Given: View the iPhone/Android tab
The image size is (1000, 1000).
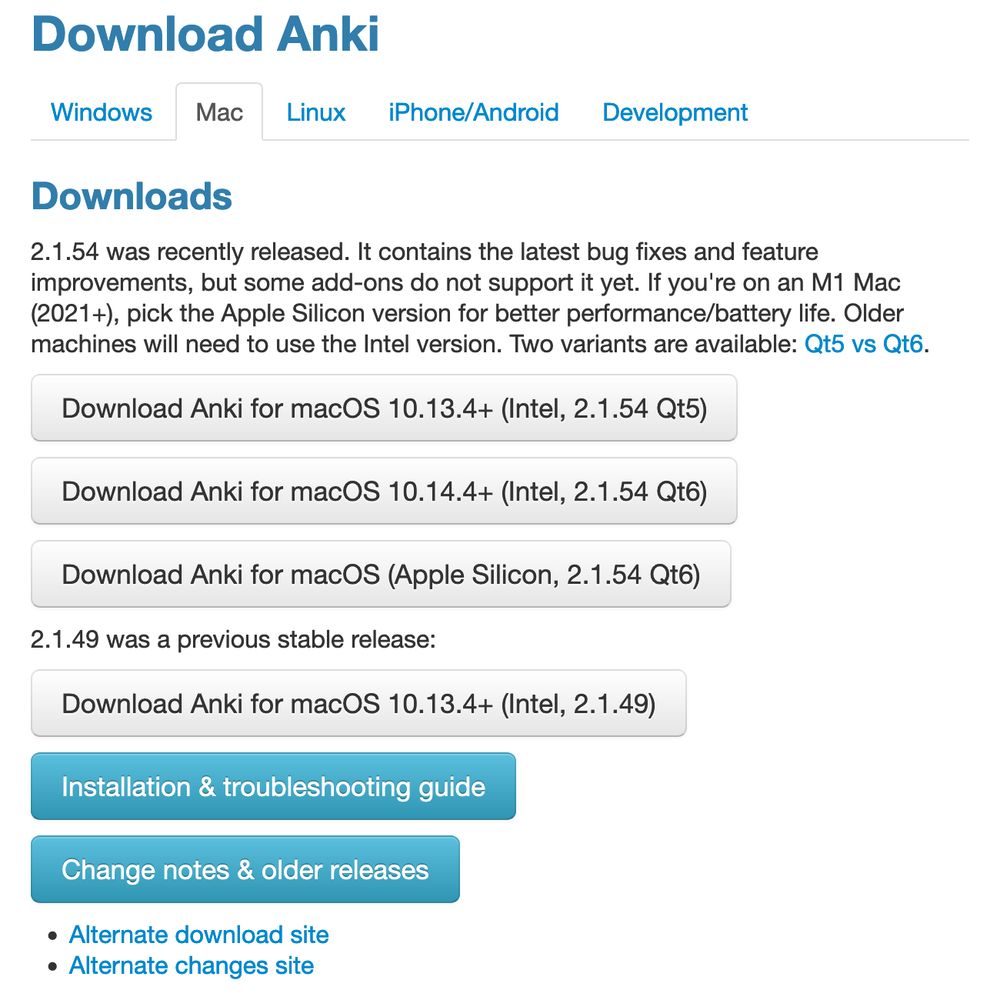Looking at the screenshot, I should (x=473, y=112).
